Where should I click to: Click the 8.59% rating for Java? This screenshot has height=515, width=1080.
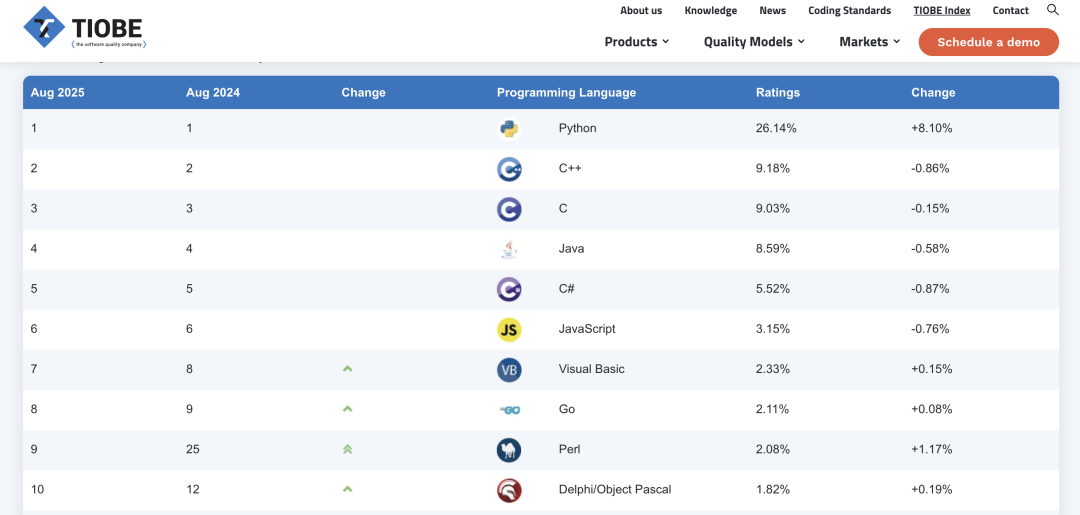(773, 249)
